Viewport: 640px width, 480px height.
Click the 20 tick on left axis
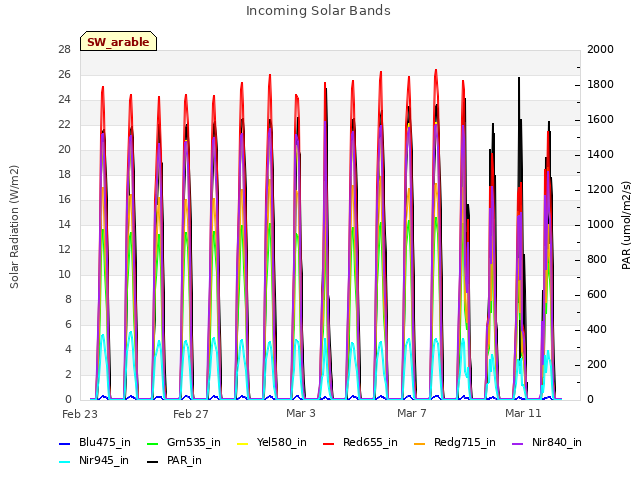click(x=64, y=149)
